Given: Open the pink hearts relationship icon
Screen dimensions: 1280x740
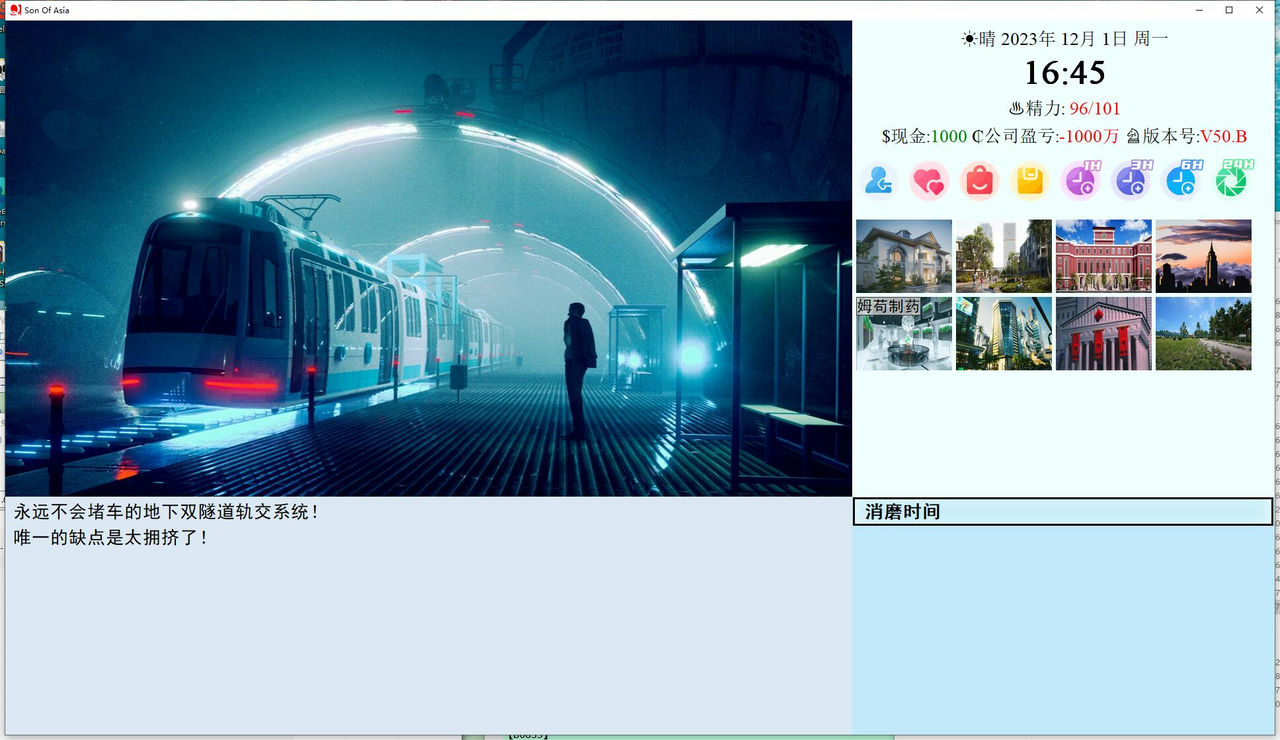Looking at the screenshot, I should coord(929,181).
